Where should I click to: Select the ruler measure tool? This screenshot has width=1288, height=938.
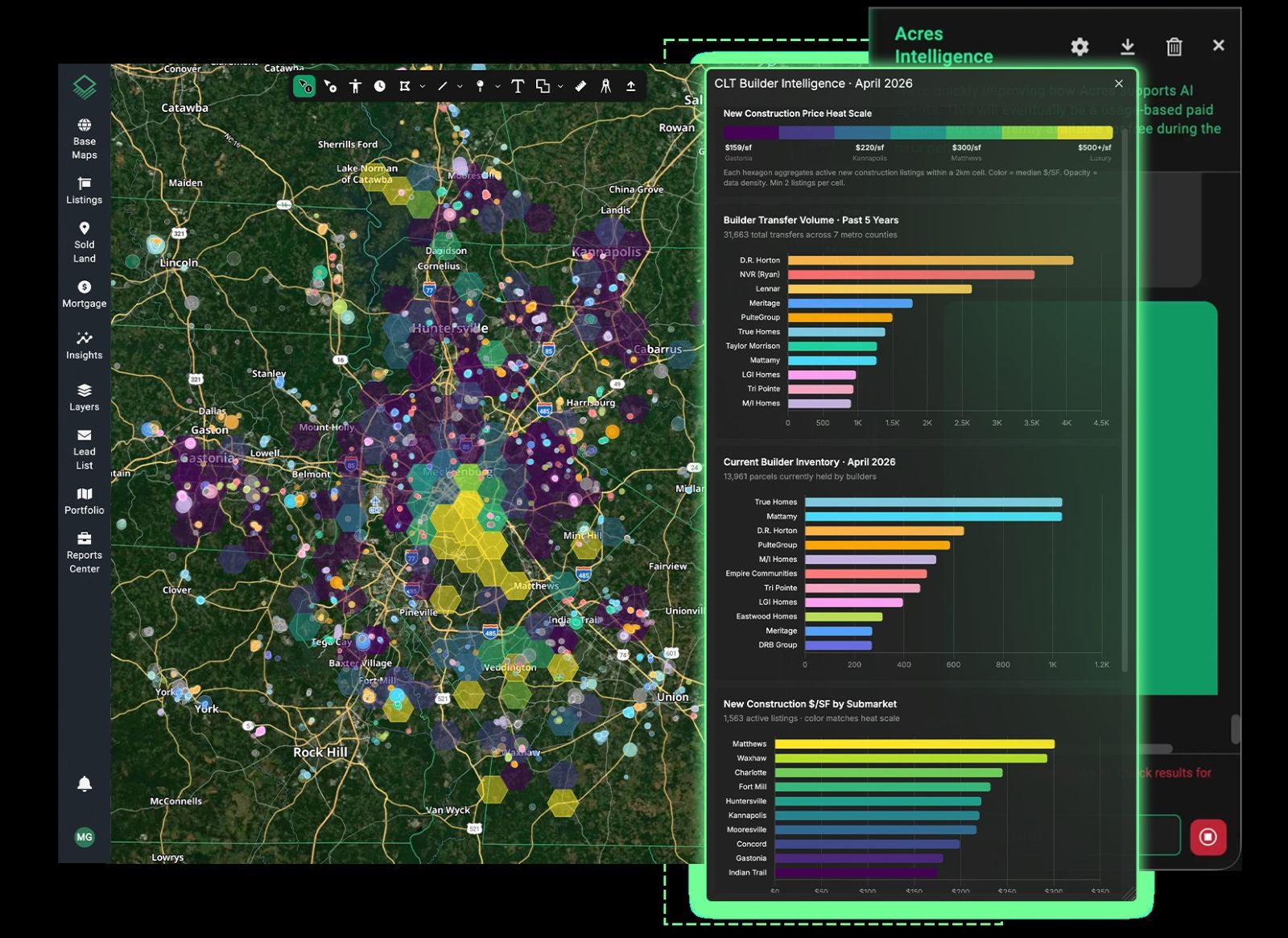click(x=580, y=86)
